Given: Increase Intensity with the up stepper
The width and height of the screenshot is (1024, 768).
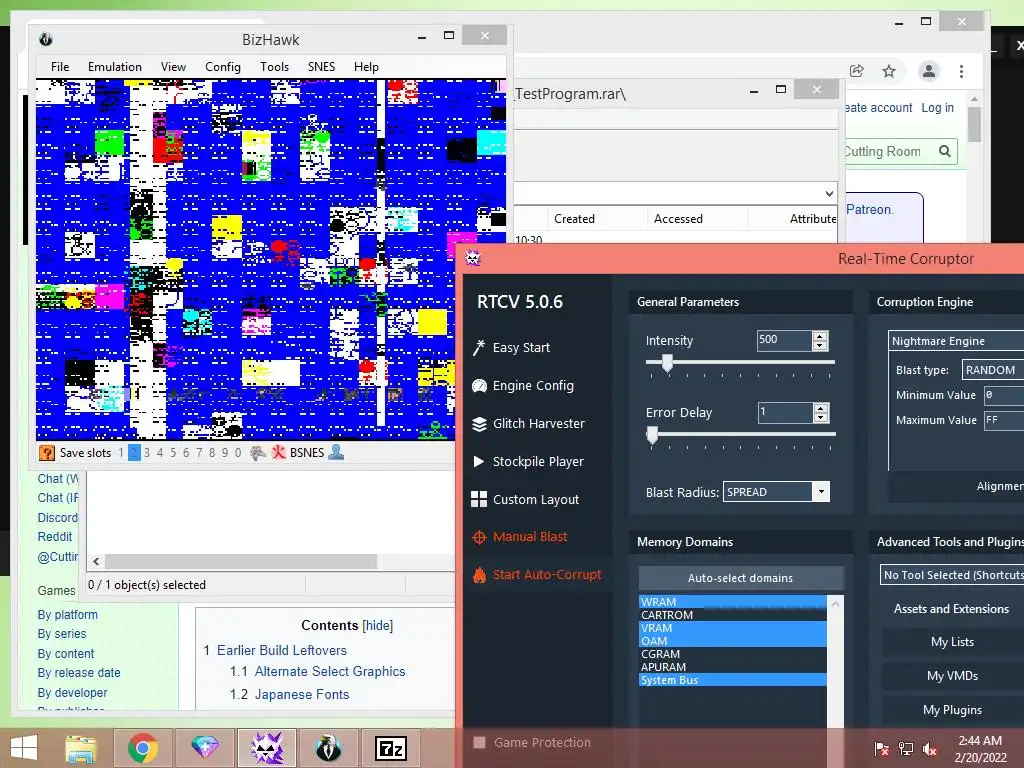Looking at the screenshot, I should pyautogui.click(x=820, y=336).
